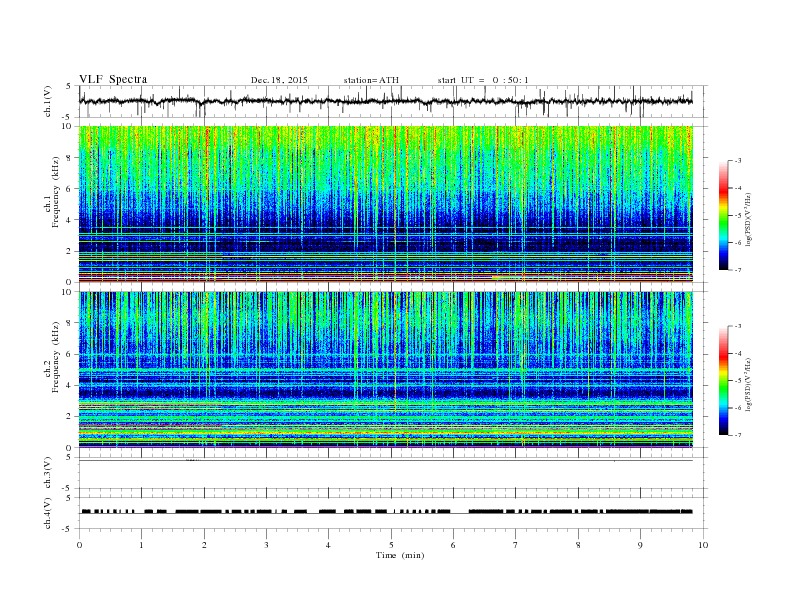Click time axis tick label "4"
This screenshot has height=612, width=792.
(x=328, y=545)
